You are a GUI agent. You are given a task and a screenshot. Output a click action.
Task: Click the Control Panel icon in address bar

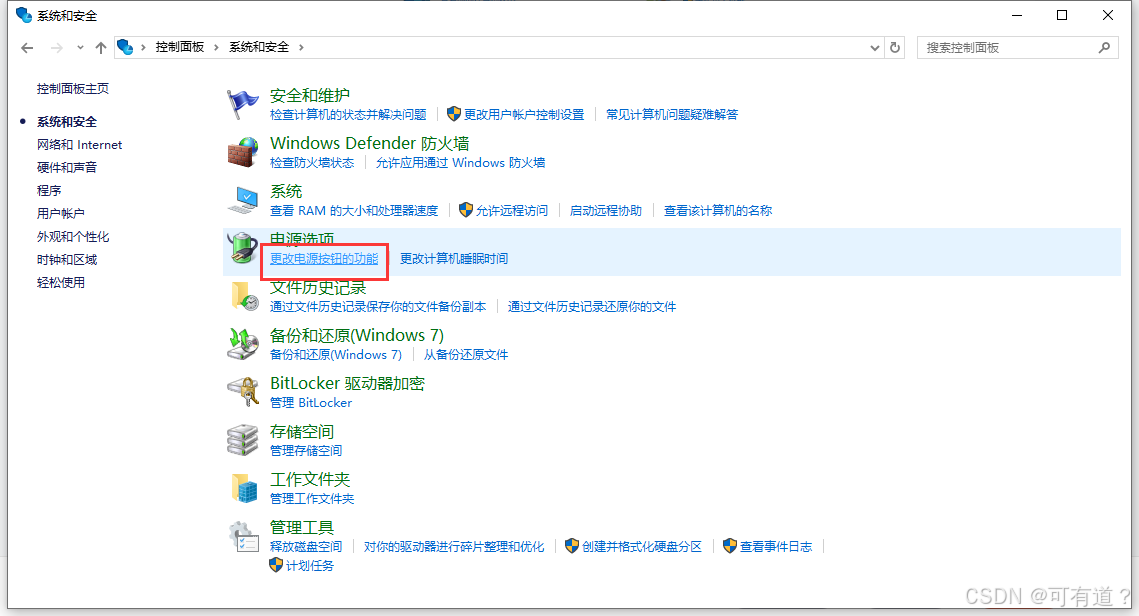(125, 47)
